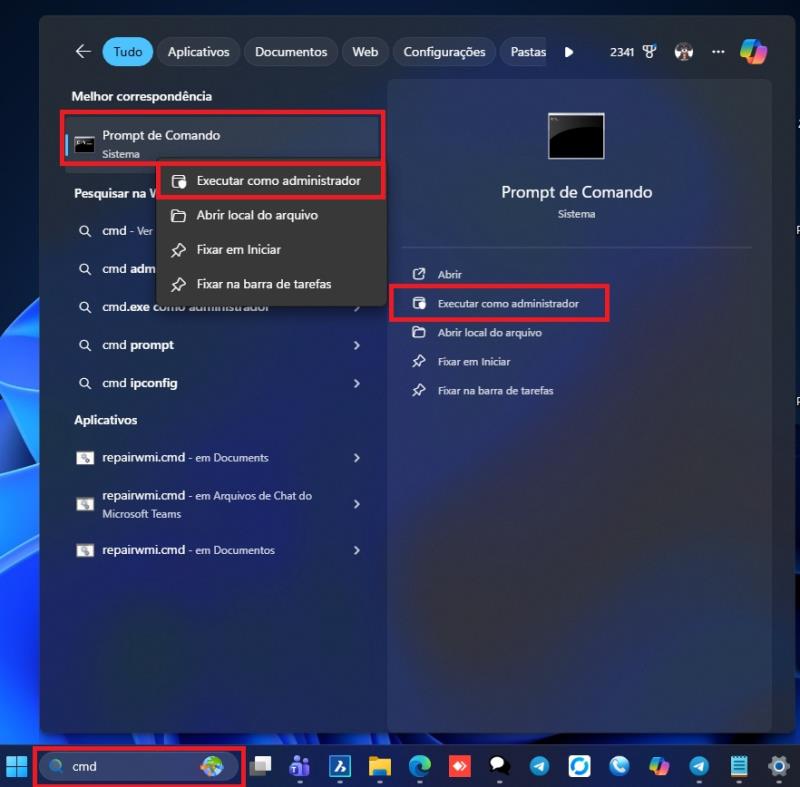The width and height of the screenshot is (800, 787).
Task: Expand the 'cmd ipconfig' suggestion chevron
Action: point(357,383)
